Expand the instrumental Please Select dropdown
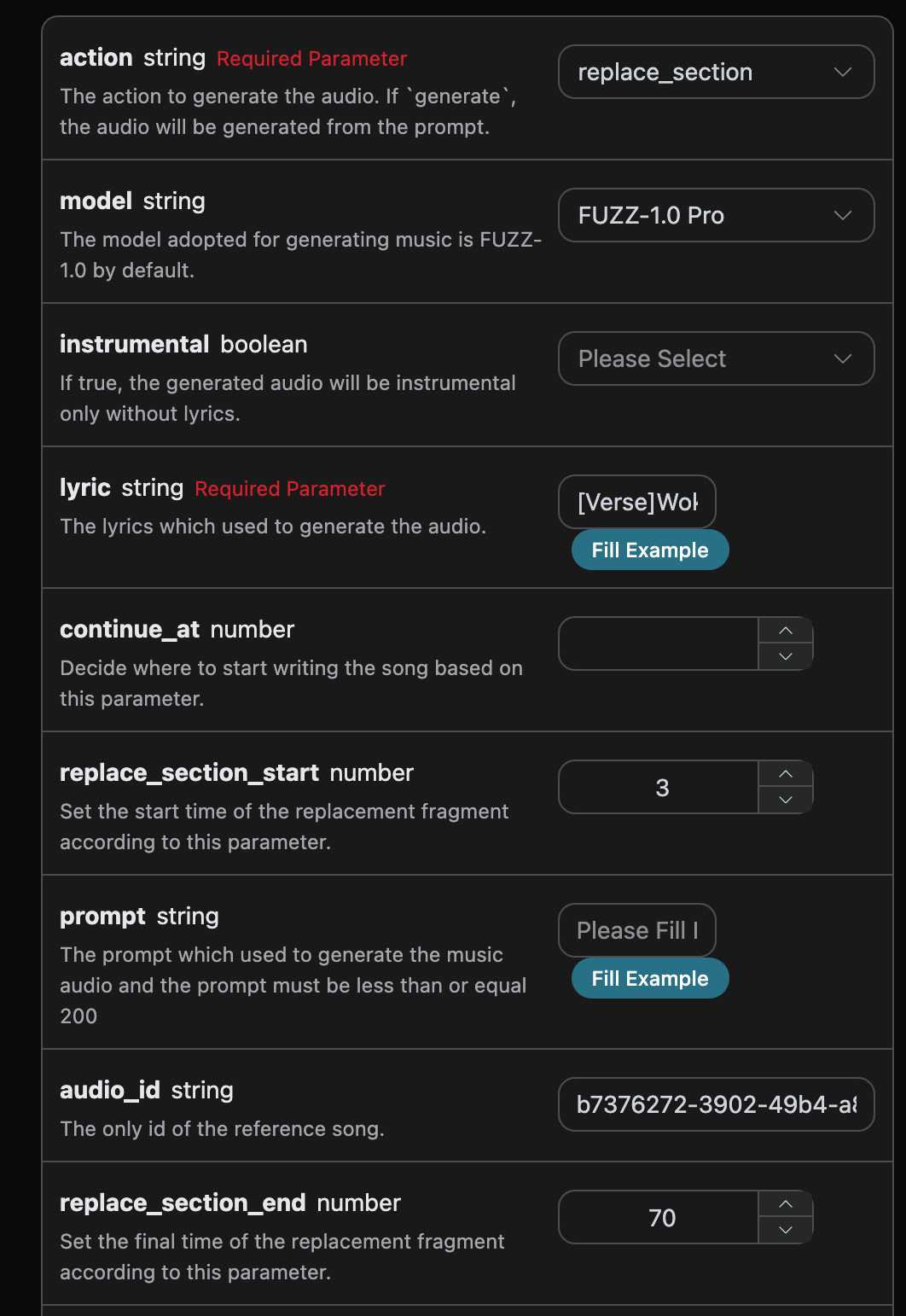Image resolution: width=906 pixels, height=1316 pixels. [x=716, y=358]
